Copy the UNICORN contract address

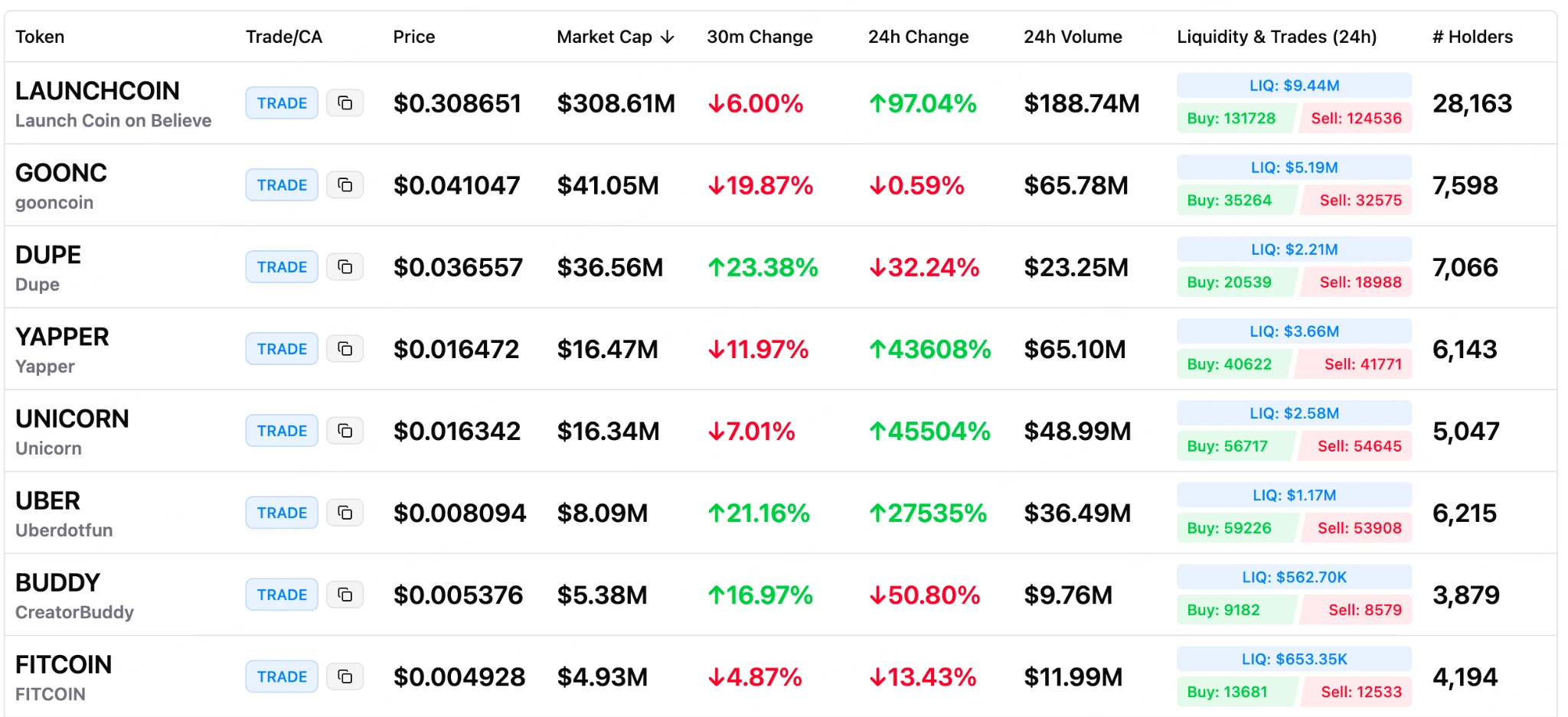(345, 431)
